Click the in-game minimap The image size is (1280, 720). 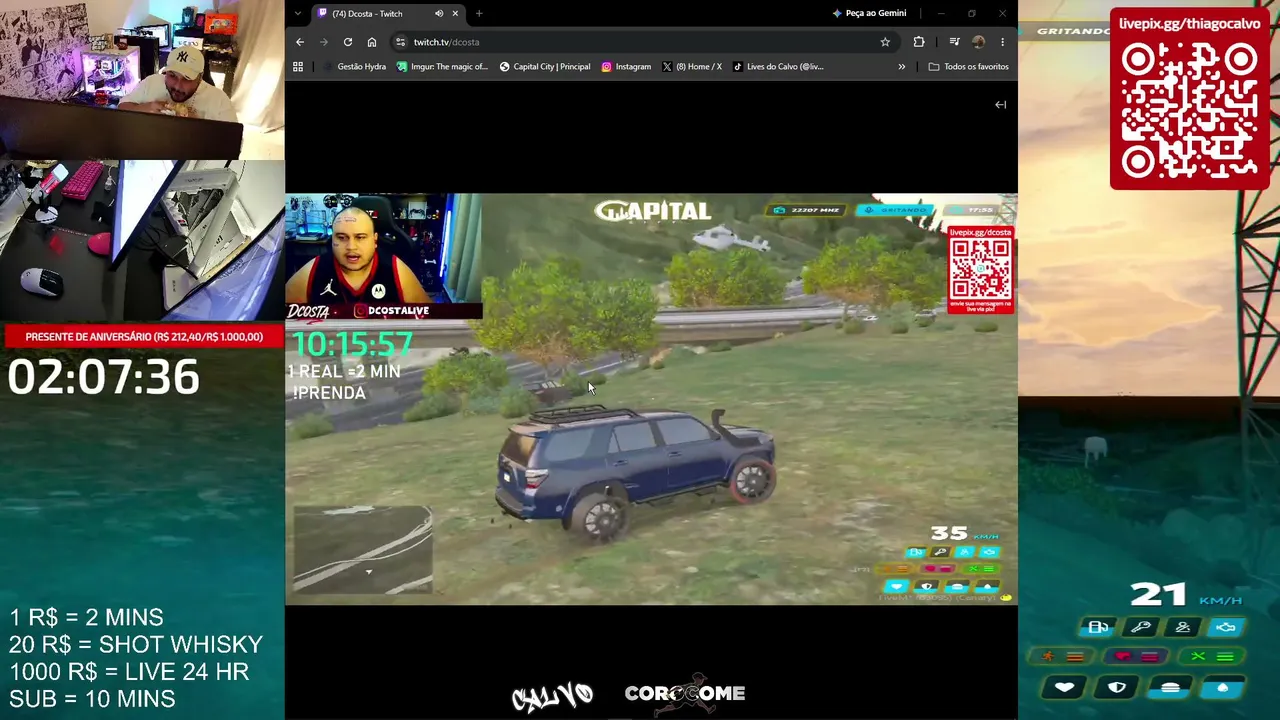tap(363, 550)
